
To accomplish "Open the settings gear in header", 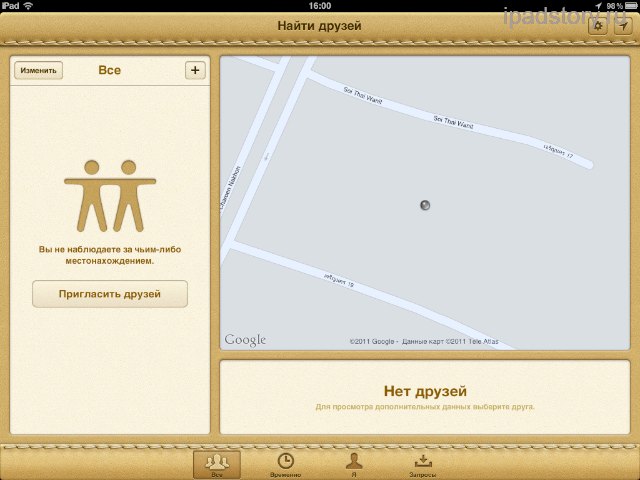I will tap(598, 26).
